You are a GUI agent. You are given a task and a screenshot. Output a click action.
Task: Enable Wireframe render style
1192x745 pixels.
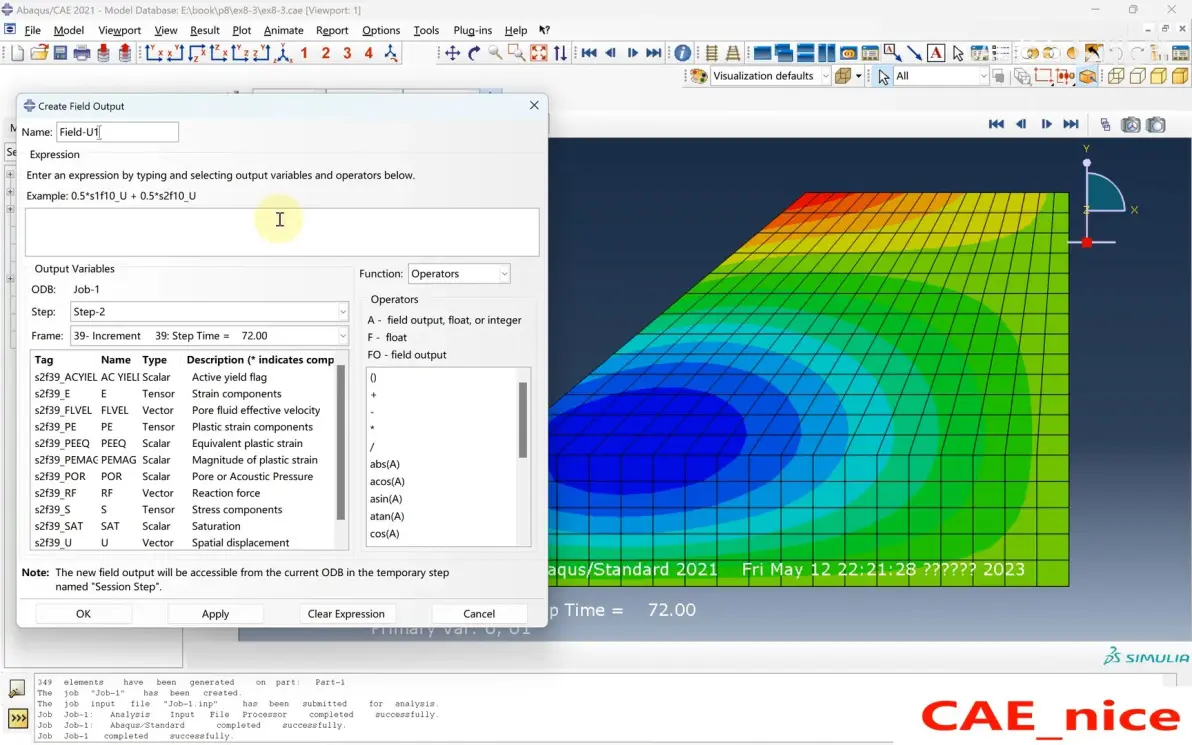(x=1115, y=76)
